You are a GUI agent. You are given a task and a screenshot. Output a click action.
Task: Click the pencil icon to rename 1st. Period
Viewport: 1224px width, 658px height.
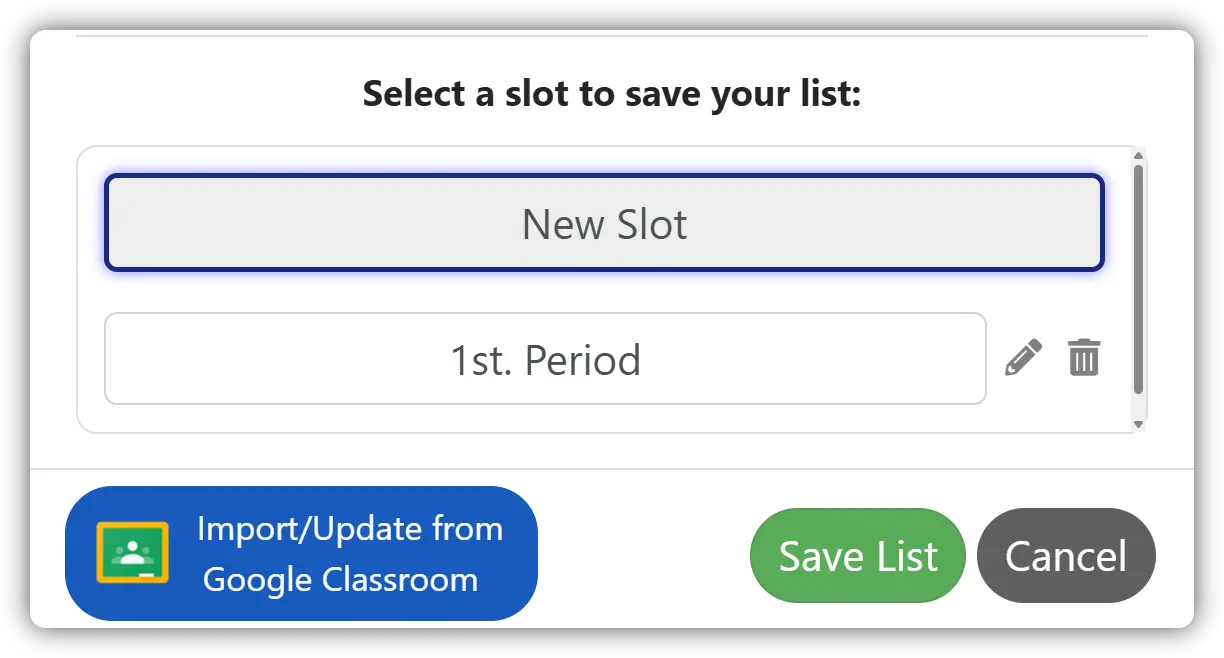(x=1023, y=357)
